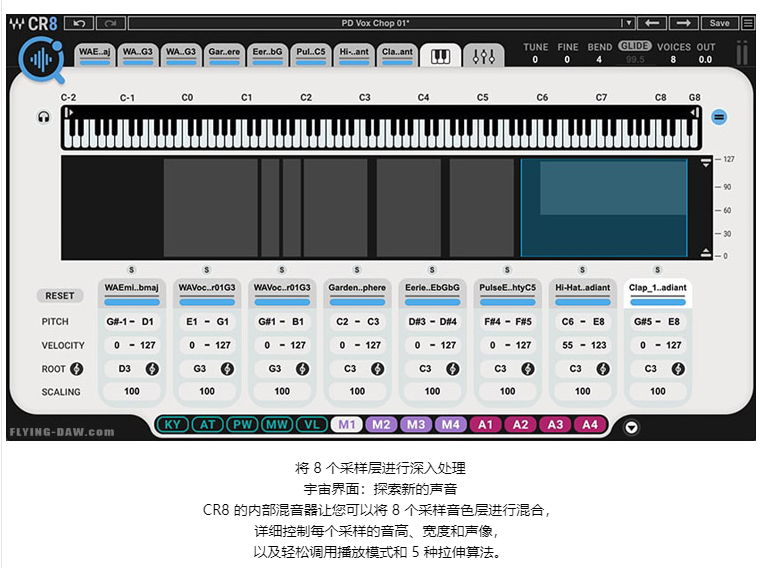Open the hamburger menu beside Save

point(747,23)
